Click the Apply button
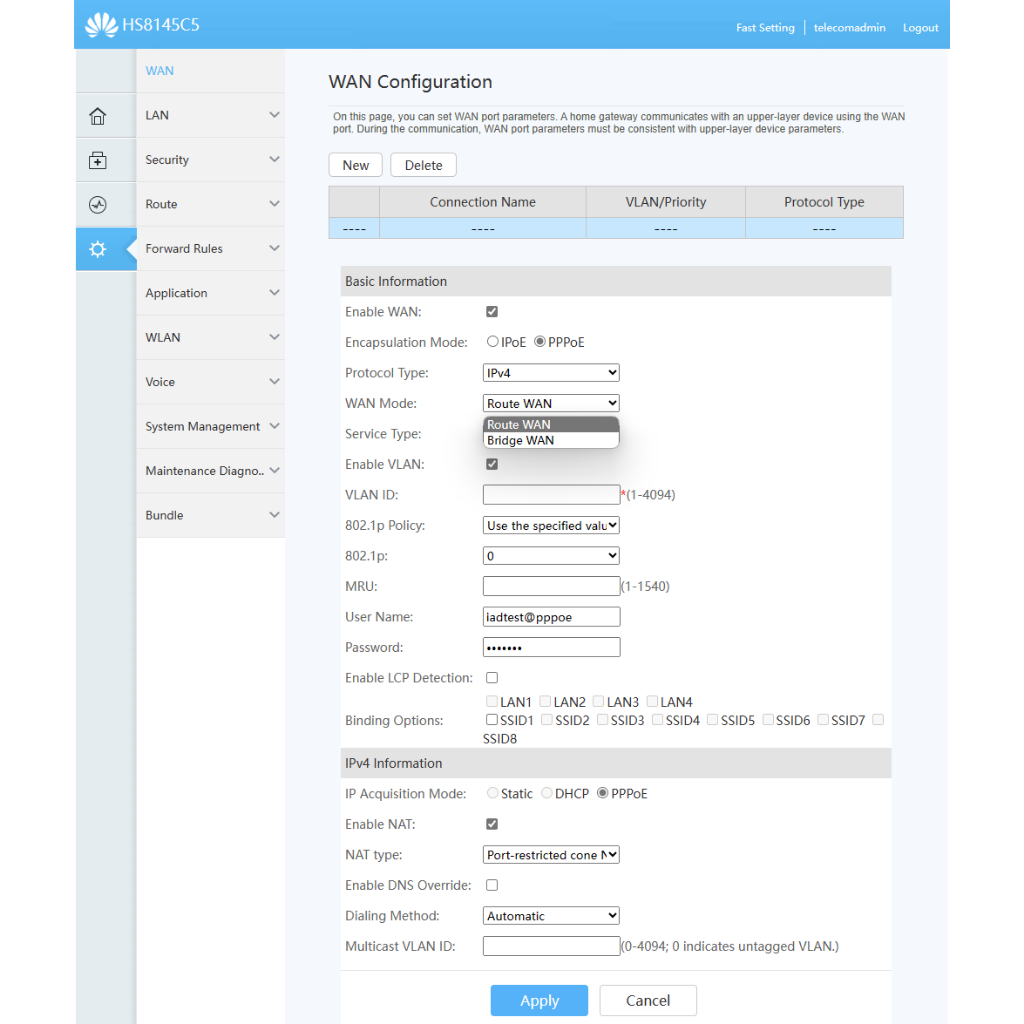 [539, 1000]
